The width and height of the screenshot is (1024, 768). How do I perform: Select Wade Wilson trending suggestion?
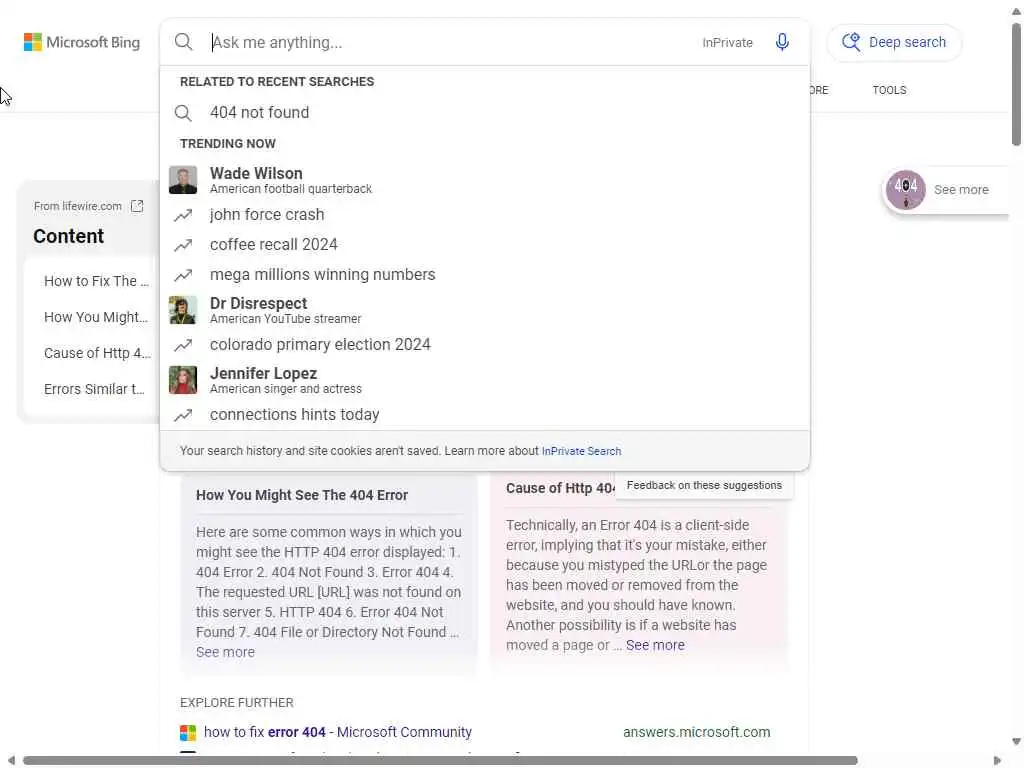click(x=485, y=180)
